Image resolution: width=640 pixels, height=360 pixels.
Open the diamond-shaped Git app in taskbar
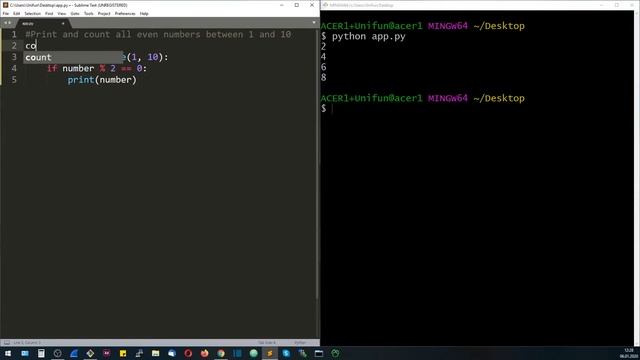90,353
